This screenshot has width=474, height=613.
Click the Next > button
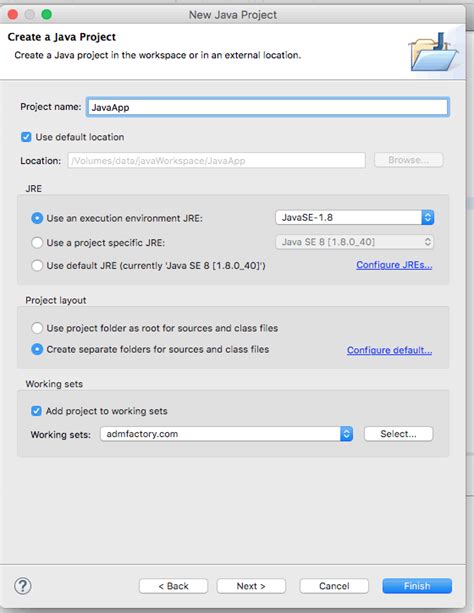click(x=251, y=586)
